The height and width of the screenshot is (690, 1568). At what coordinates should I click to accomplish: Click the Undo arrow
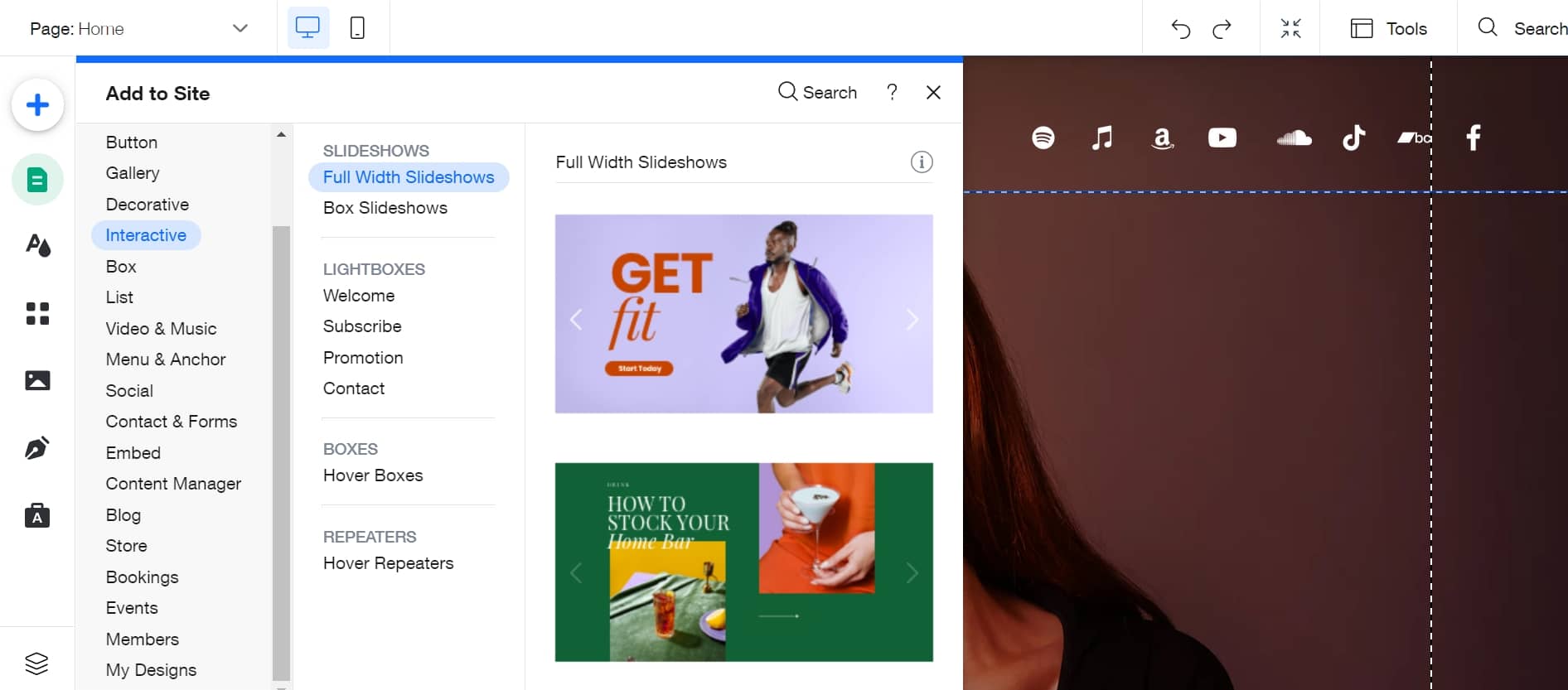click(1181, 29)
